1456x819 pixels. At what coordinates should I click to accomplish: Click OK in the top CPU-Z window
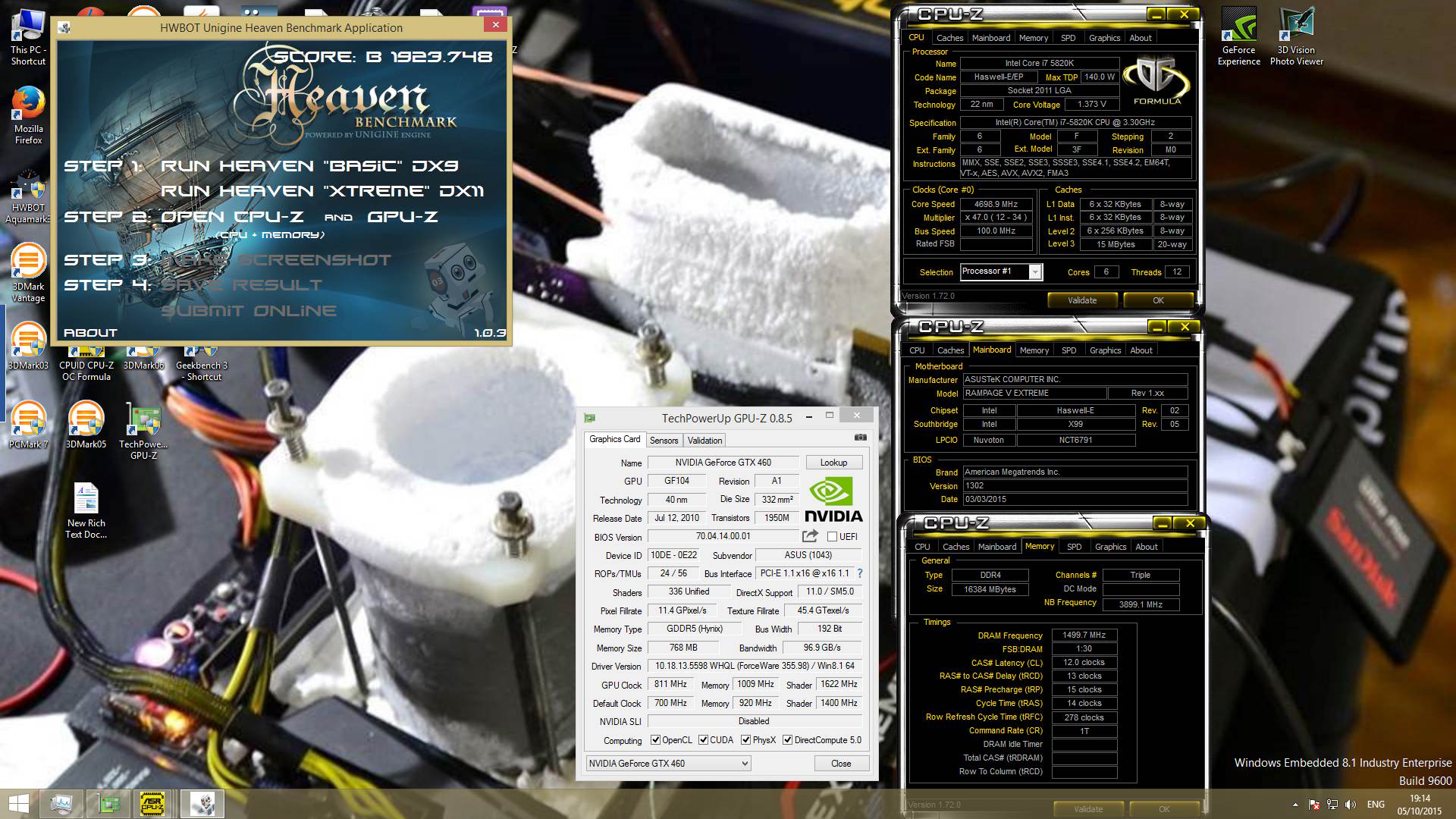1158,300
